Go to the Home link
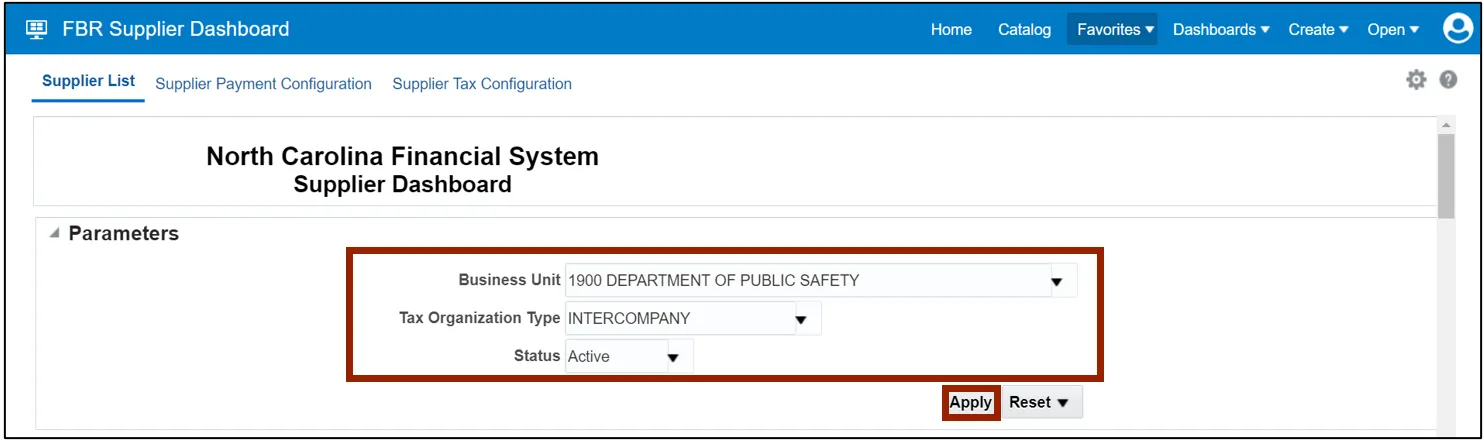 tap(951, 30)
